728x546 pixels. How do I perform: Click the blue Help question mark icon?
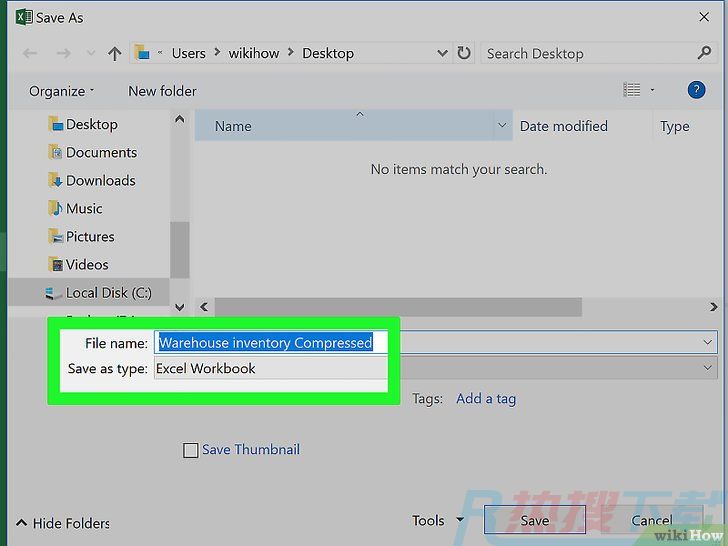coord(696,90)
